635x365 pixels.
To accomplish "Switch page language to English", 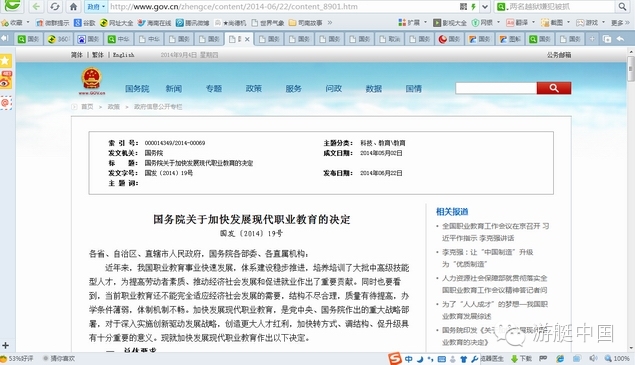I will point(124,55).
